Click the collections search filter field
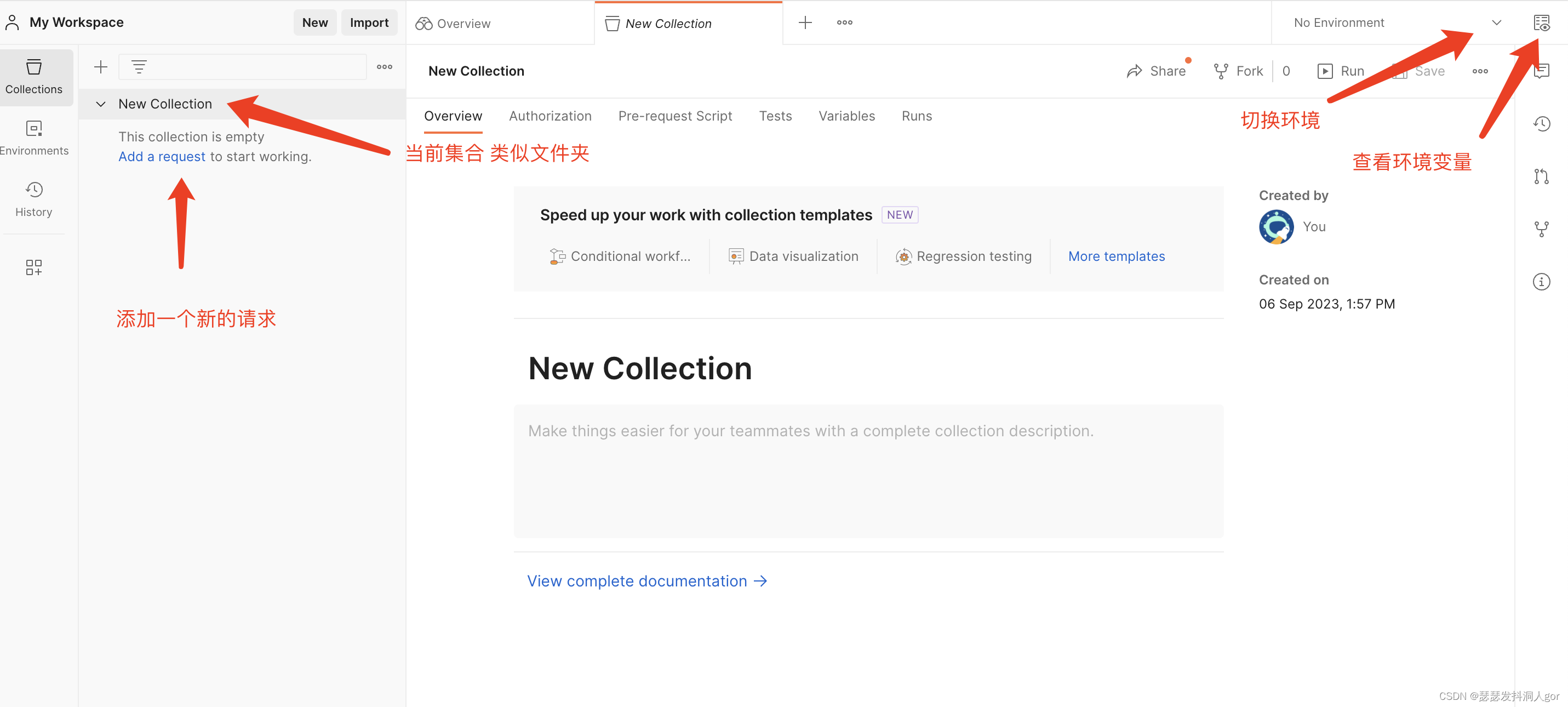 (x=242, y=67)
